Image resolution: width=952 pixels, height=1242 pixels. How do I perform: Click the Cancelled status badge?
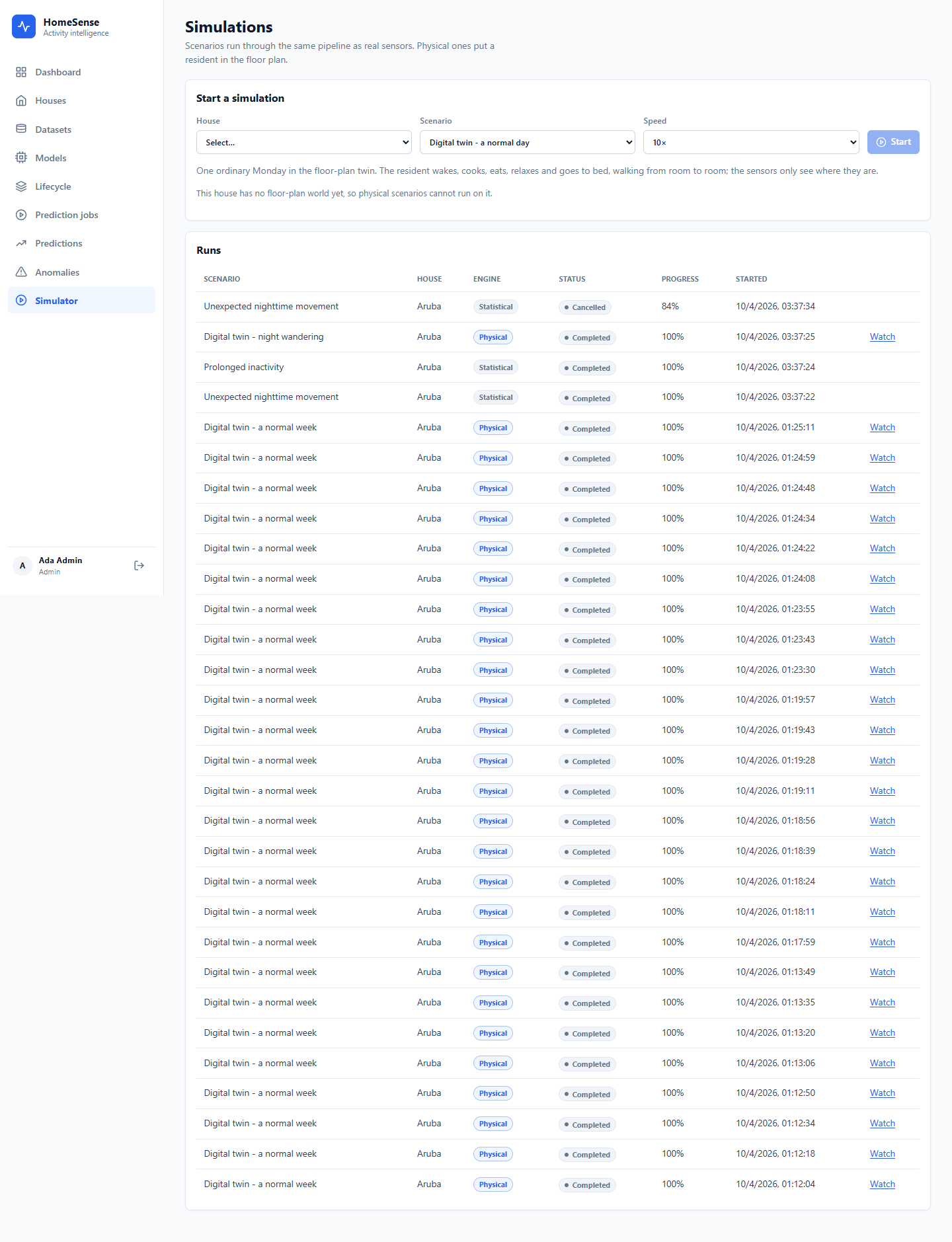coord(585,307)
